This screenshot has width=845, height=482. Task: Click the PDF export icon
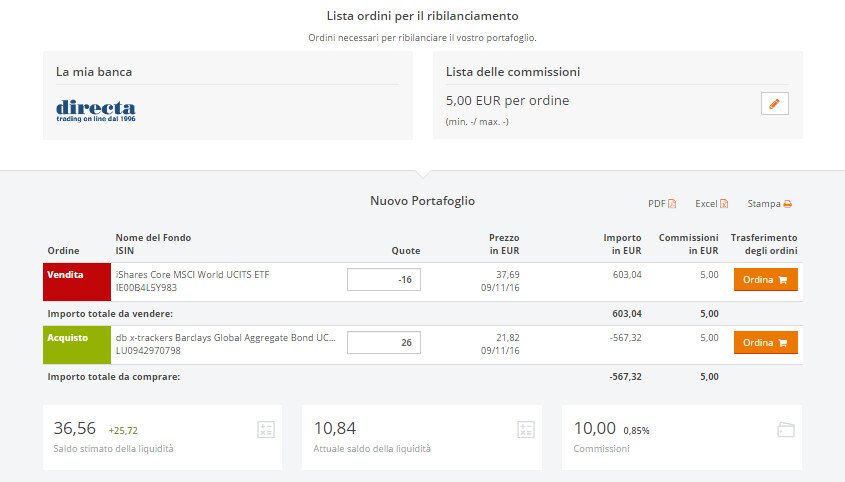tap(672, 204)
